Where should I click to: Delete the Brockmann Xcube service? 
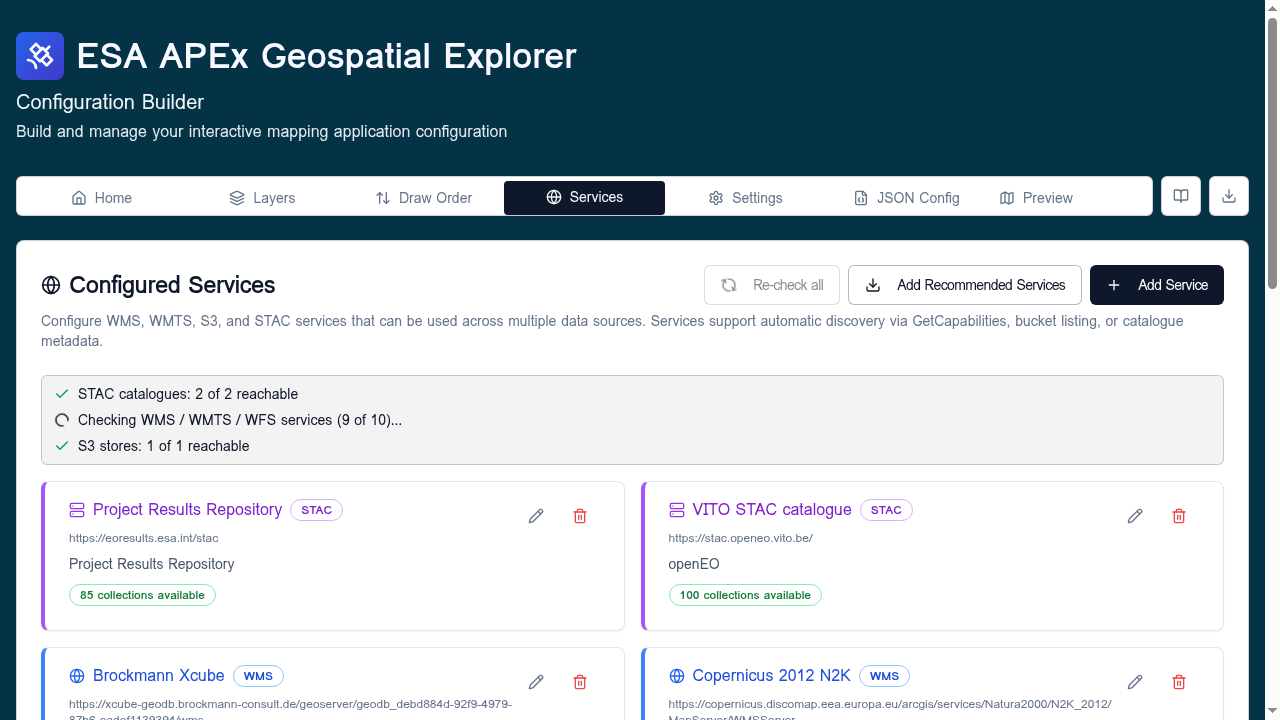tap(580, 682)
